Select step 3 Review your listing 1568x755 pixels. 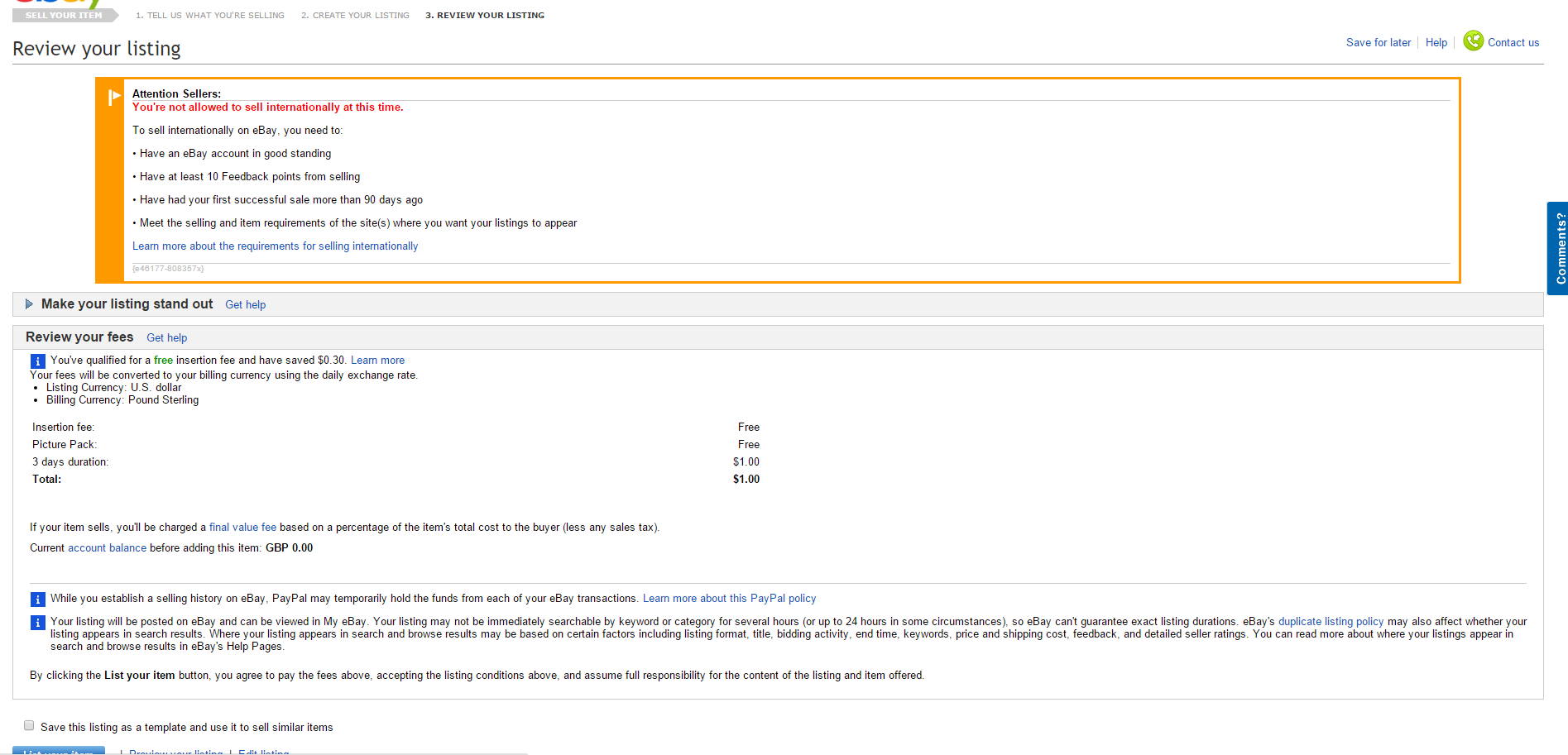(485, 16)
